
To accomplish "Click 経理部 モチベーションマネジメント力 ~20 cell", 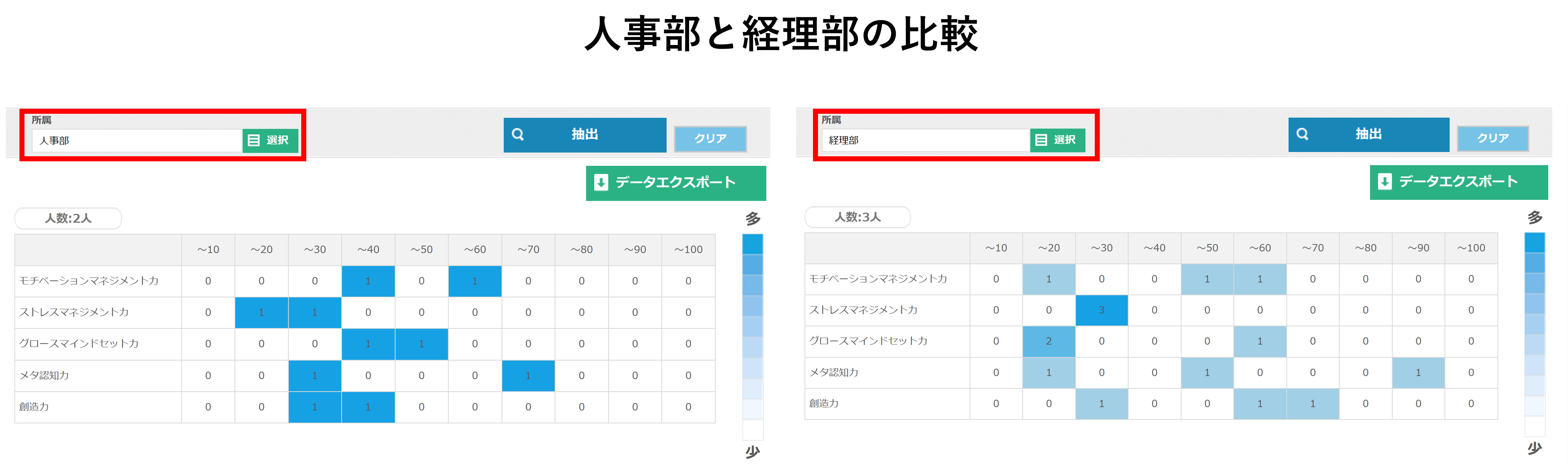I will pyautogui.click(x=1049, y=279).
